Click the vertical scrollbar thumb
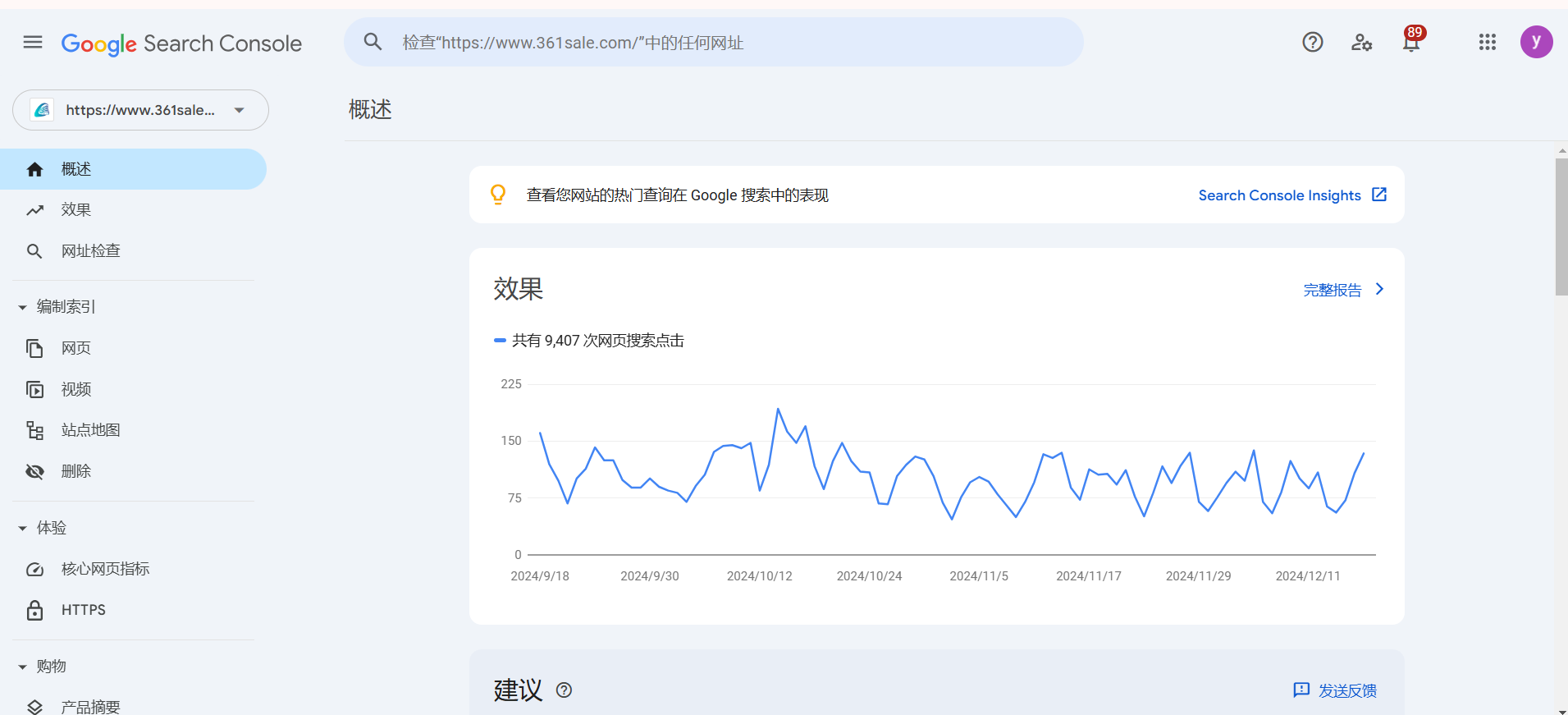Image resolution: width=1568 pixels, height=715 pixels. pos(1561,227)
